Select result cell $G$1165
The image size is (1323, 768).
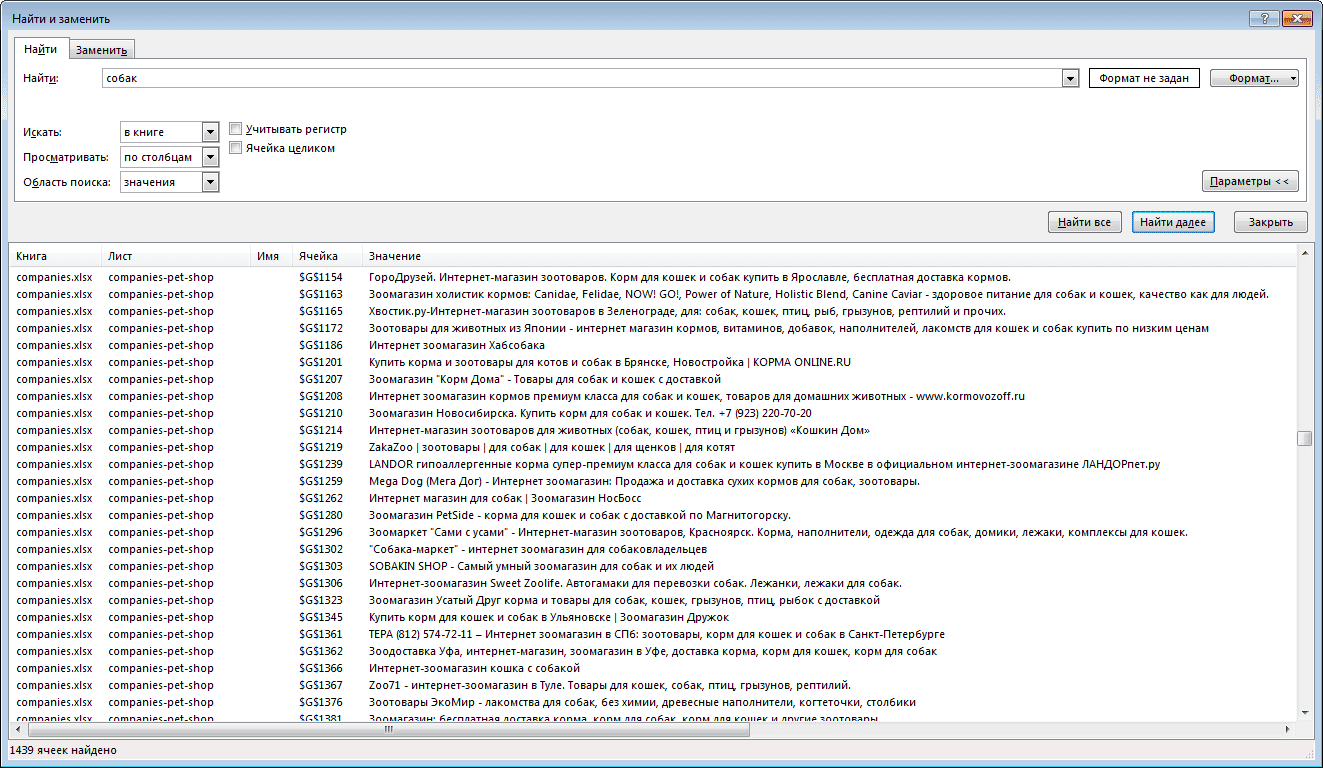tap(320, 311)
